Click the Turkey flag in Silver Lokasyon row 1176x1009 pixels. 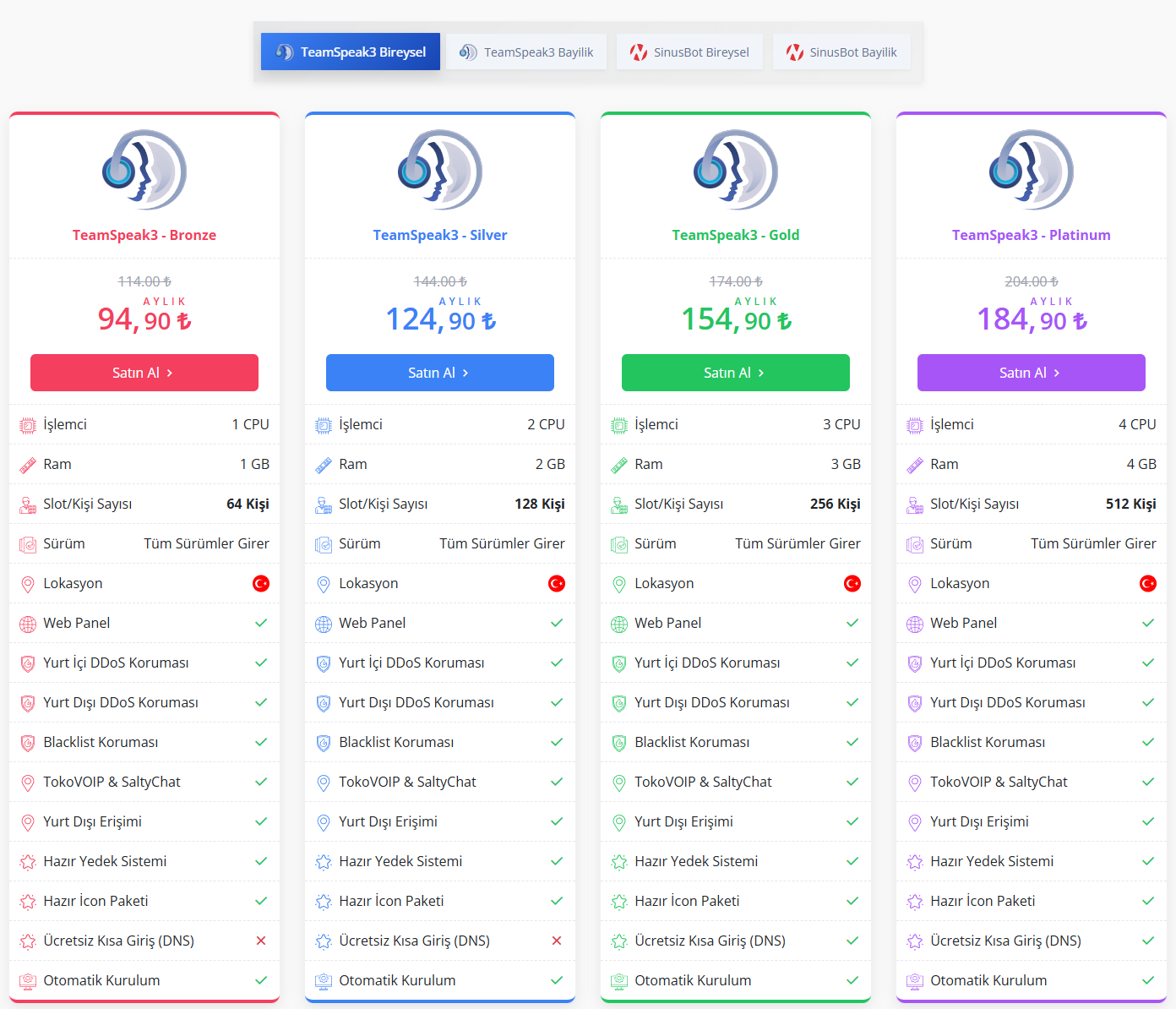coord(557,583)
